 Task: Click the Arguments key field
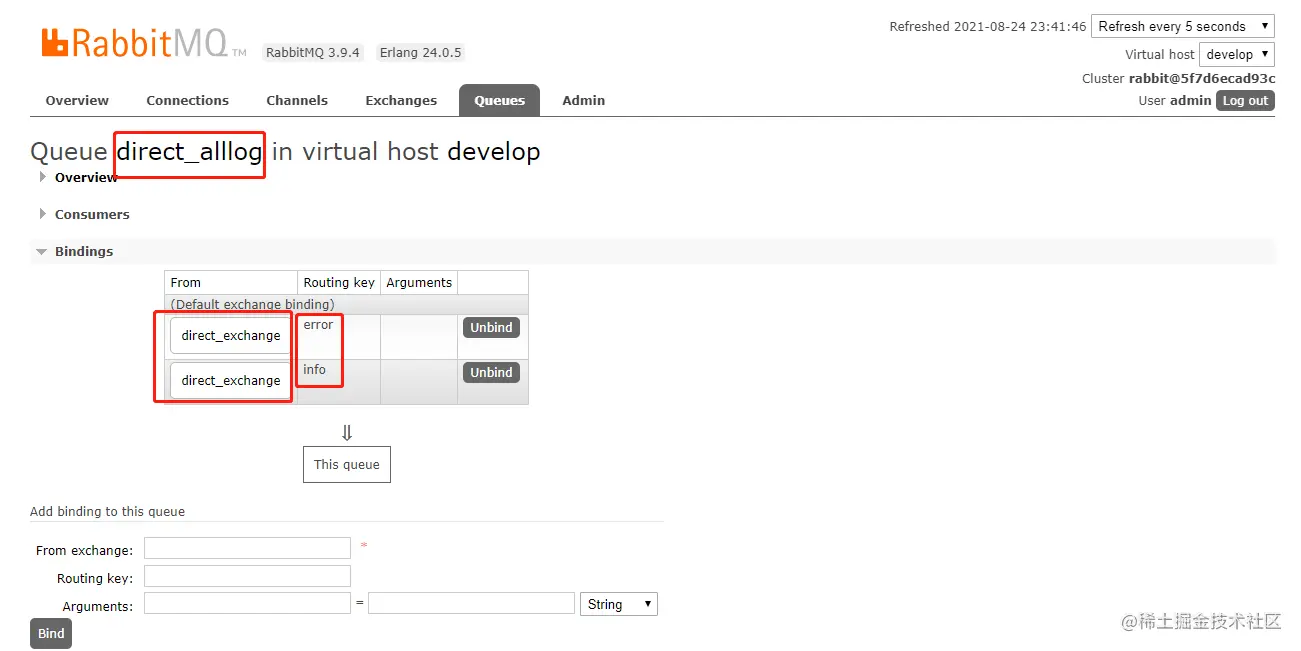(x=247, y=603)
